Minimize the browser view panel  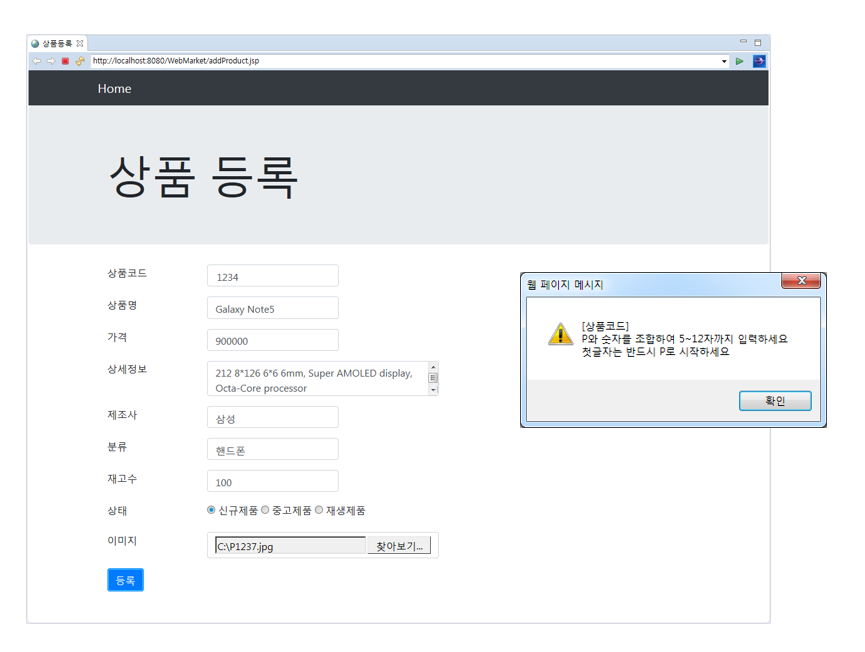(x=743, y=41)
